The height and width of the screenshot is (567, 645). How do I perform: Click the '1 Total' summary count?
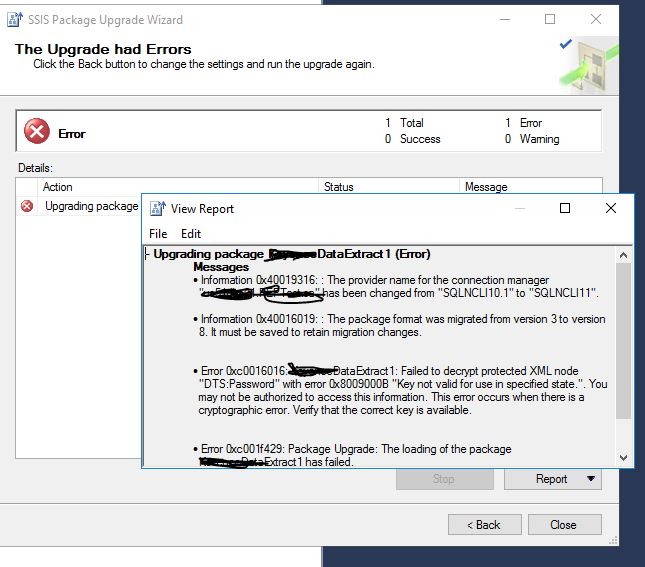tap(405, 123)
